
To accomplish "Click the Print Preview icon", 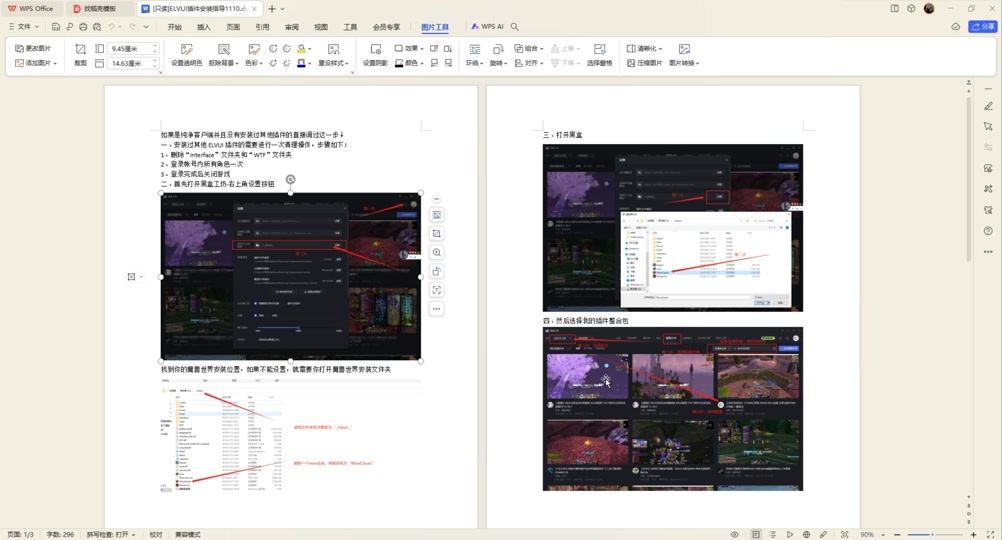I will click(x=97, y=27).
